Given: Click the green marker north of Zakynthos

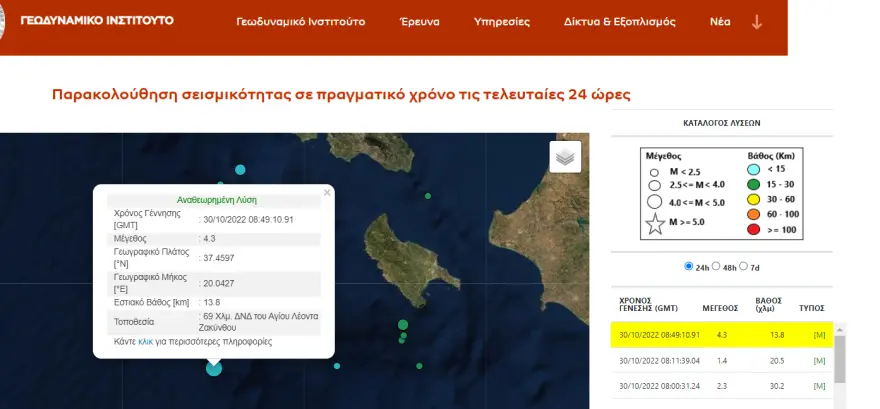Looking at the screenshot, I should pos(428,196).
